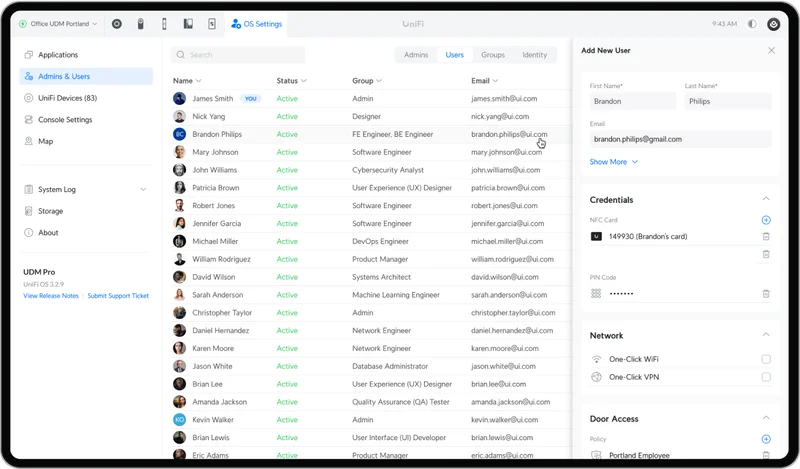Open the user account avatar menu
Viewport: 800px width, 469px height.
coord(773,24)
